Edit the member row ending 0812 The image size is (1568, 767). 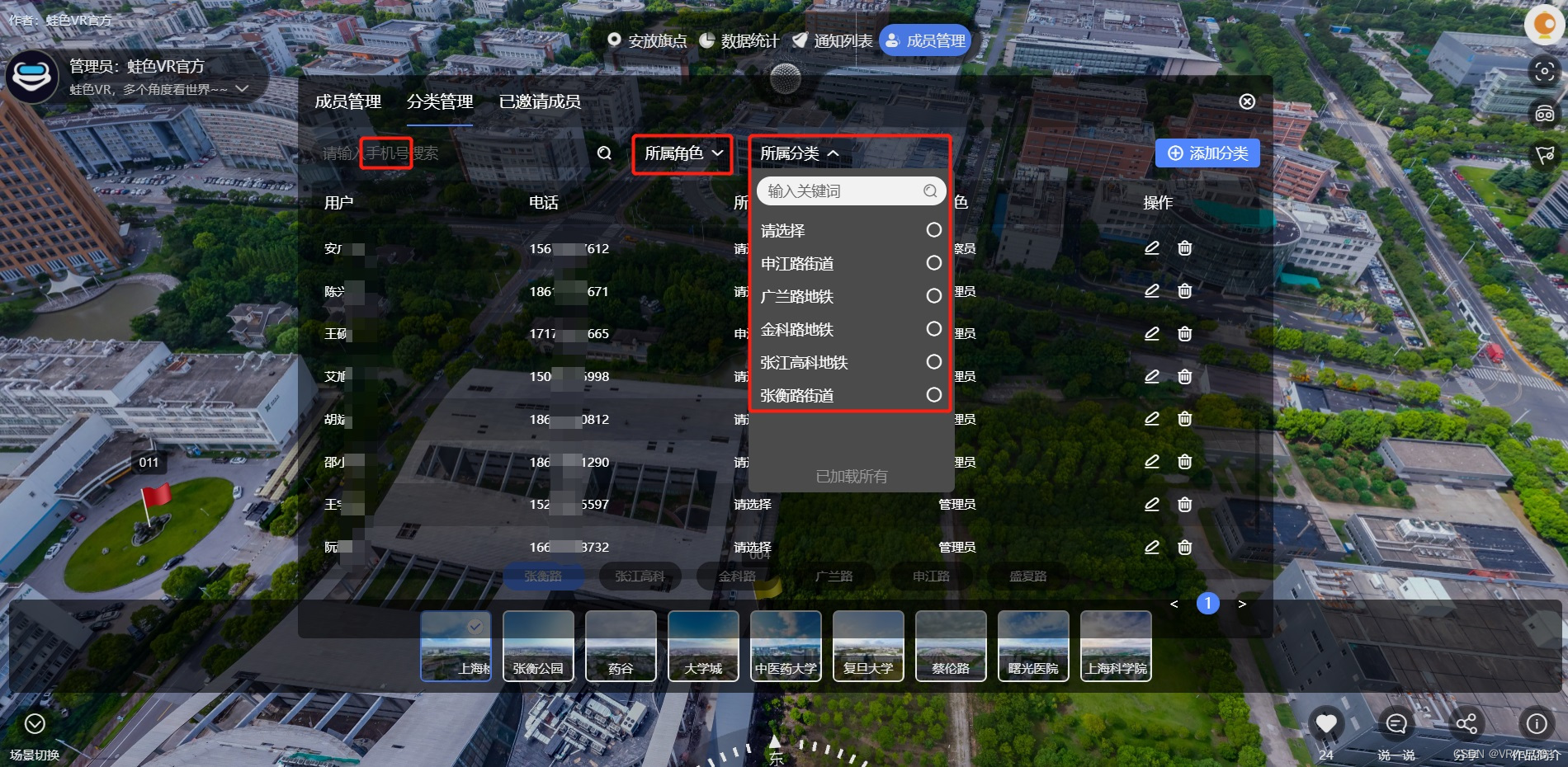click(x=1152, y=419)
